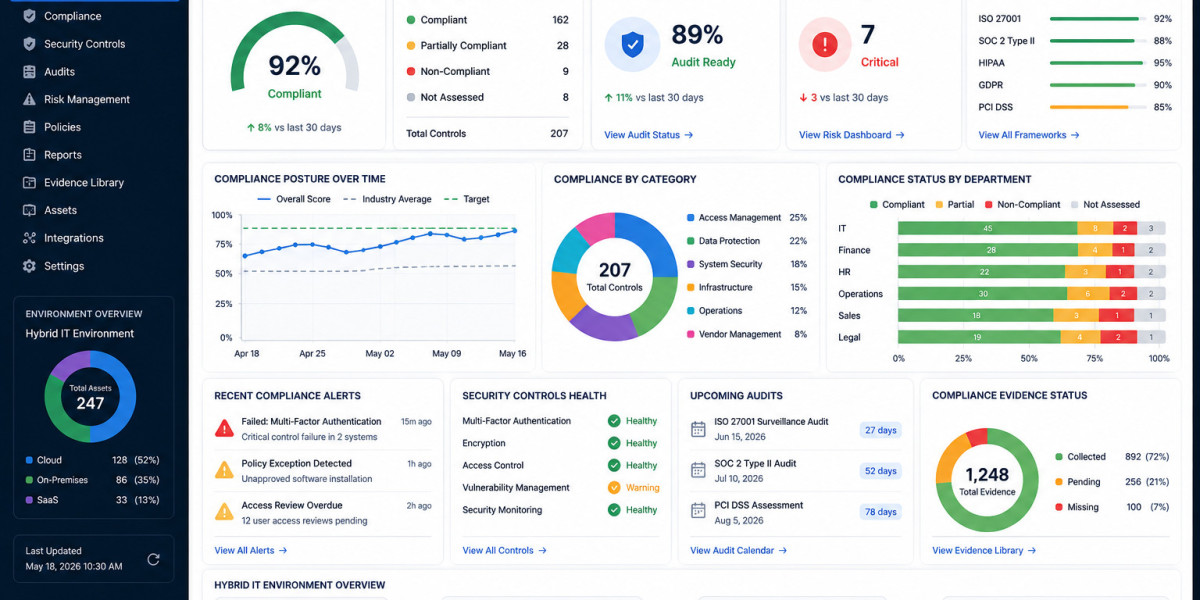
Task: Open Risk Management page
Action: (87, 100)
